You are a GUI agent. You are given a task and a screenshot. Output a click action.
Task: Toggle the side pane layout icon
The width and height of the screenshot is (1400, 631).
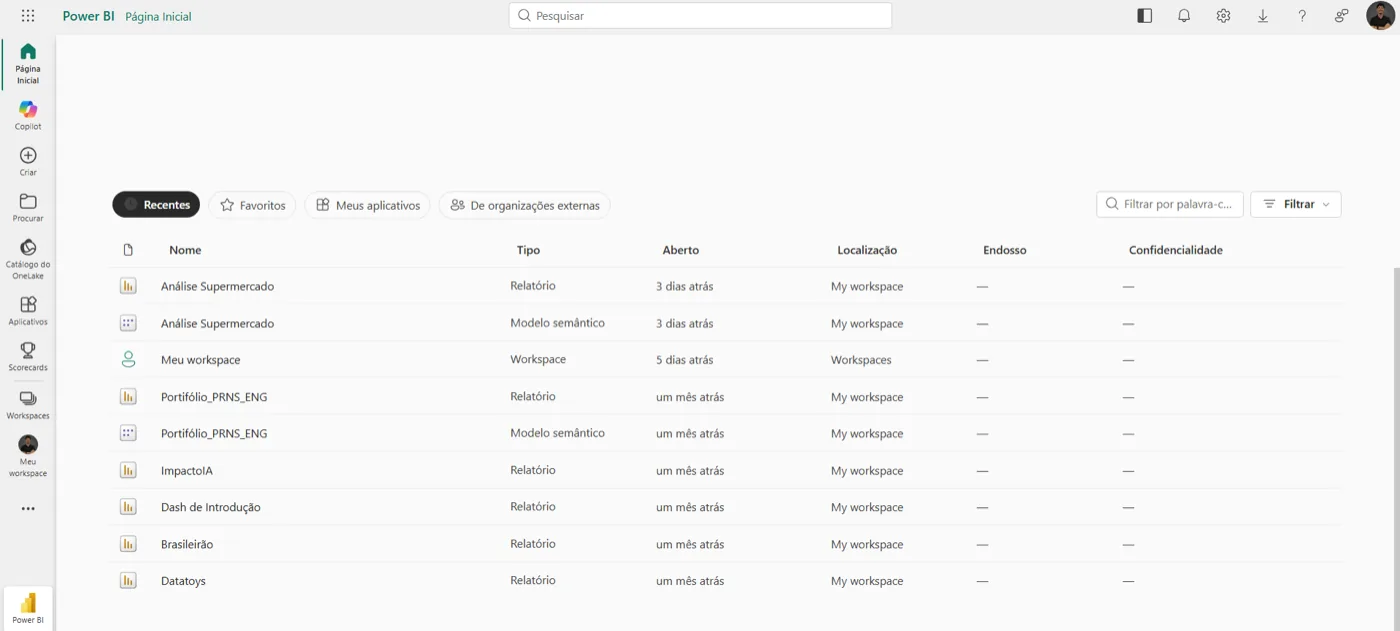coord(1145,16)
